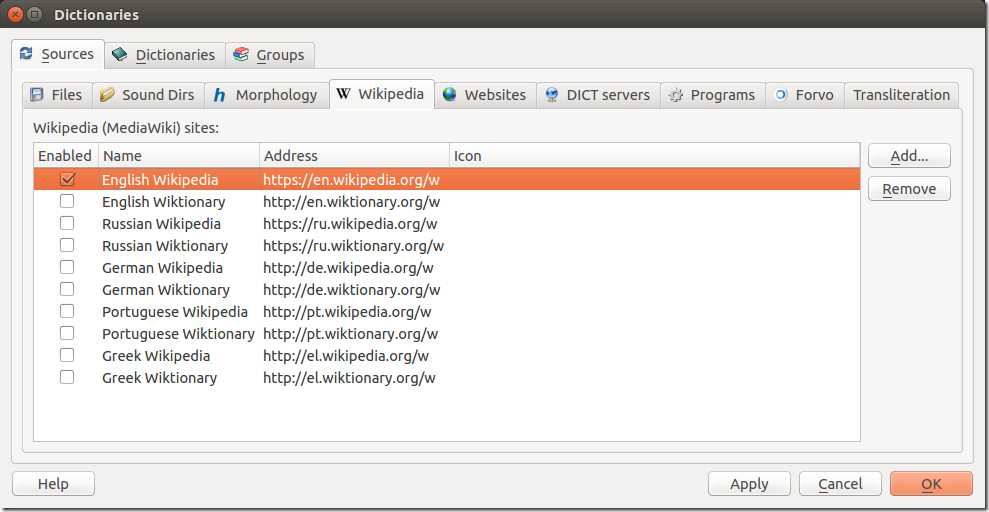
Task: Close the Dictionaries dialog window
Action: [15, 13]
